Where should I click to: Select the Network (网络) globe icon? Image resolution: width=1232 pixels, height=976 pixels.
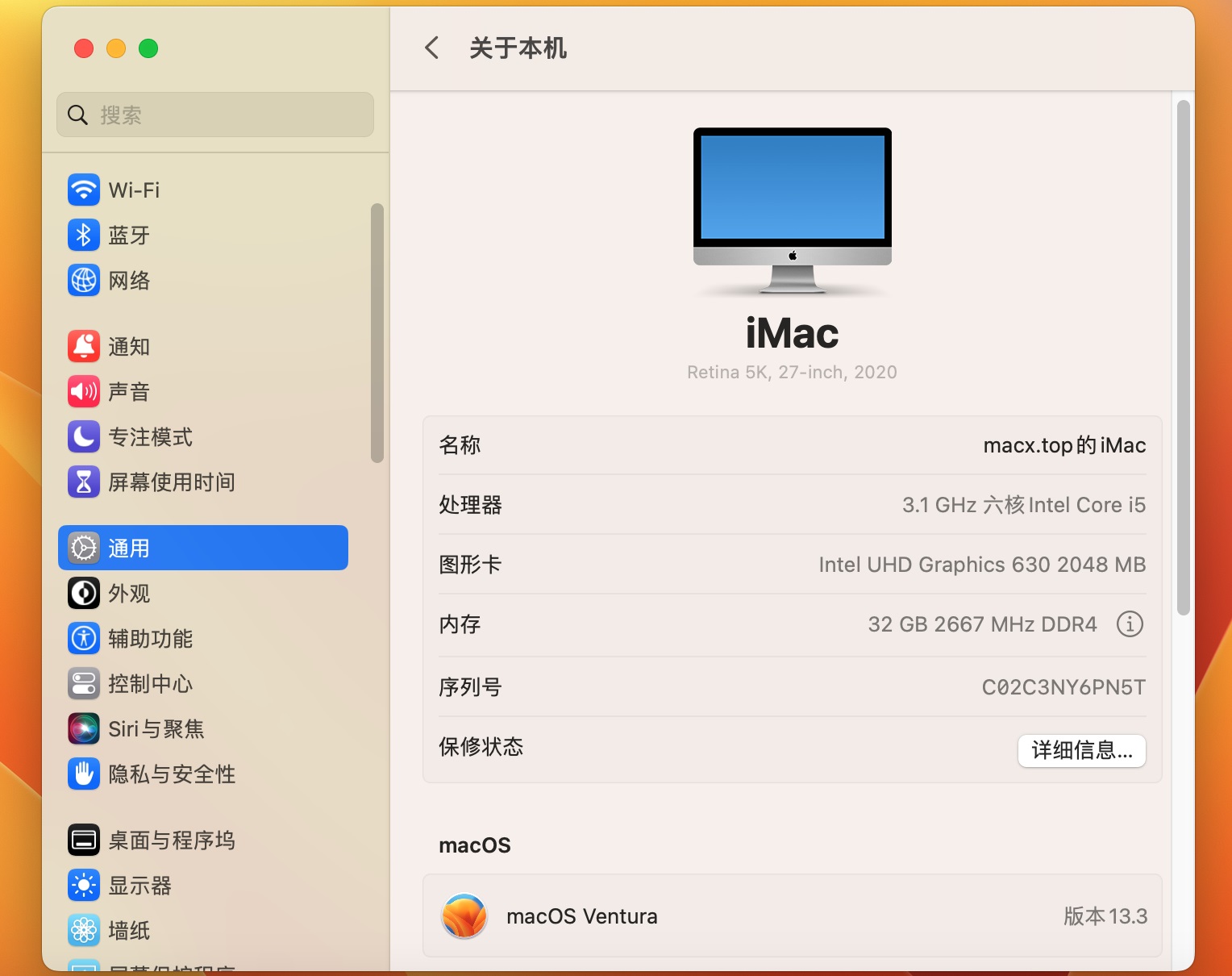84,281
